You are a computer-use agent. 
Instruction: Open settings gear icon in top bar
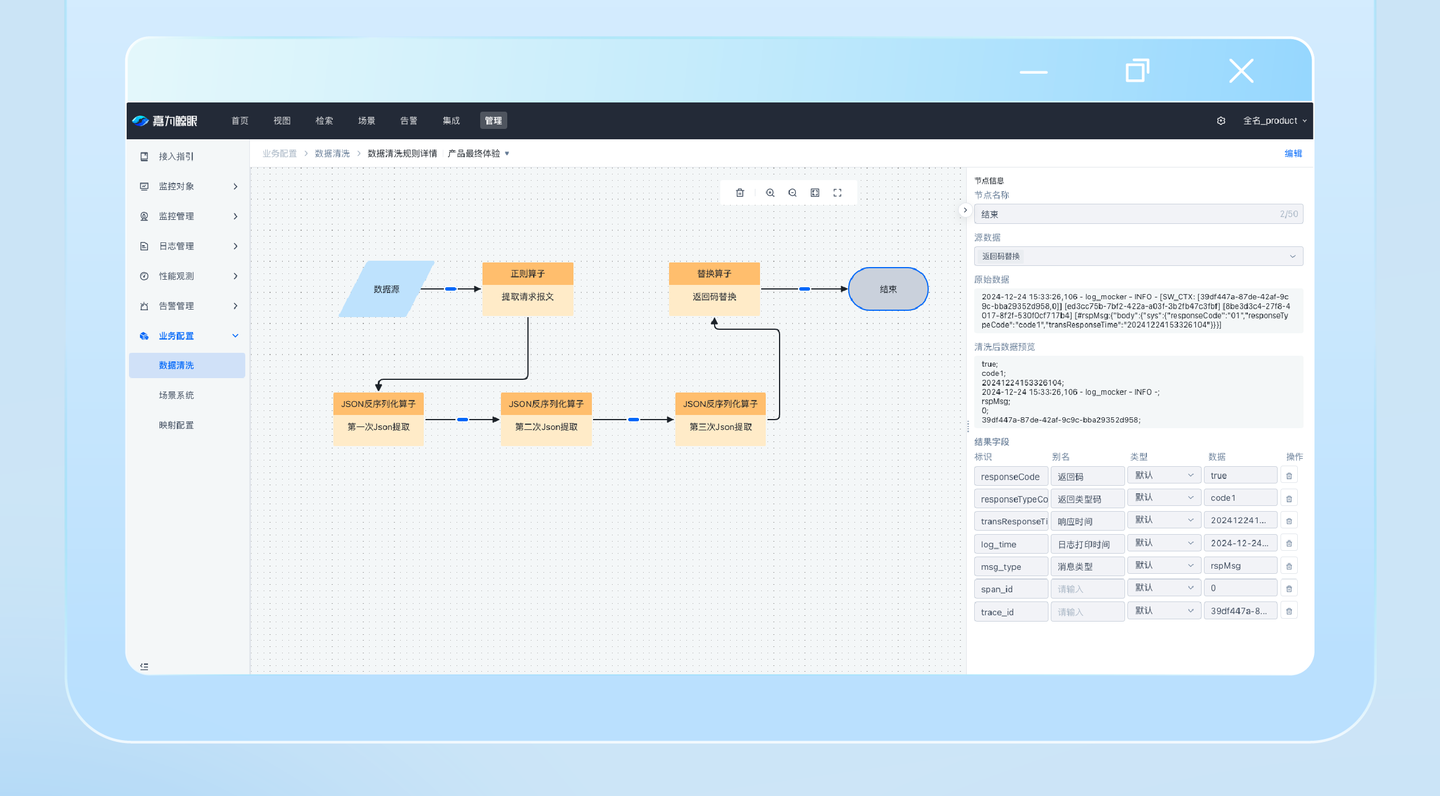(1221, 121)
